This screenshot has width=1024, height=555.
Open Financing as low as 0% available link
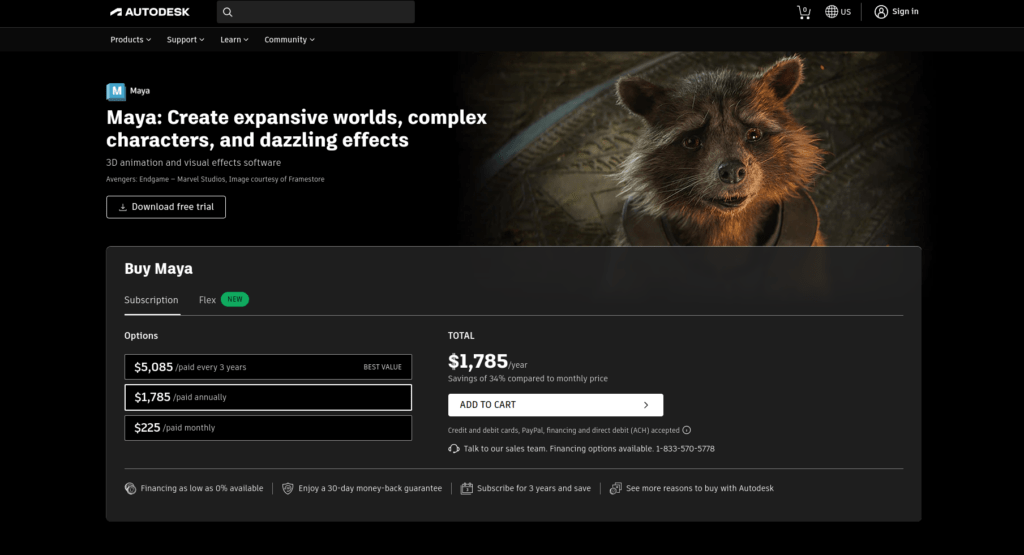(202, 488)
